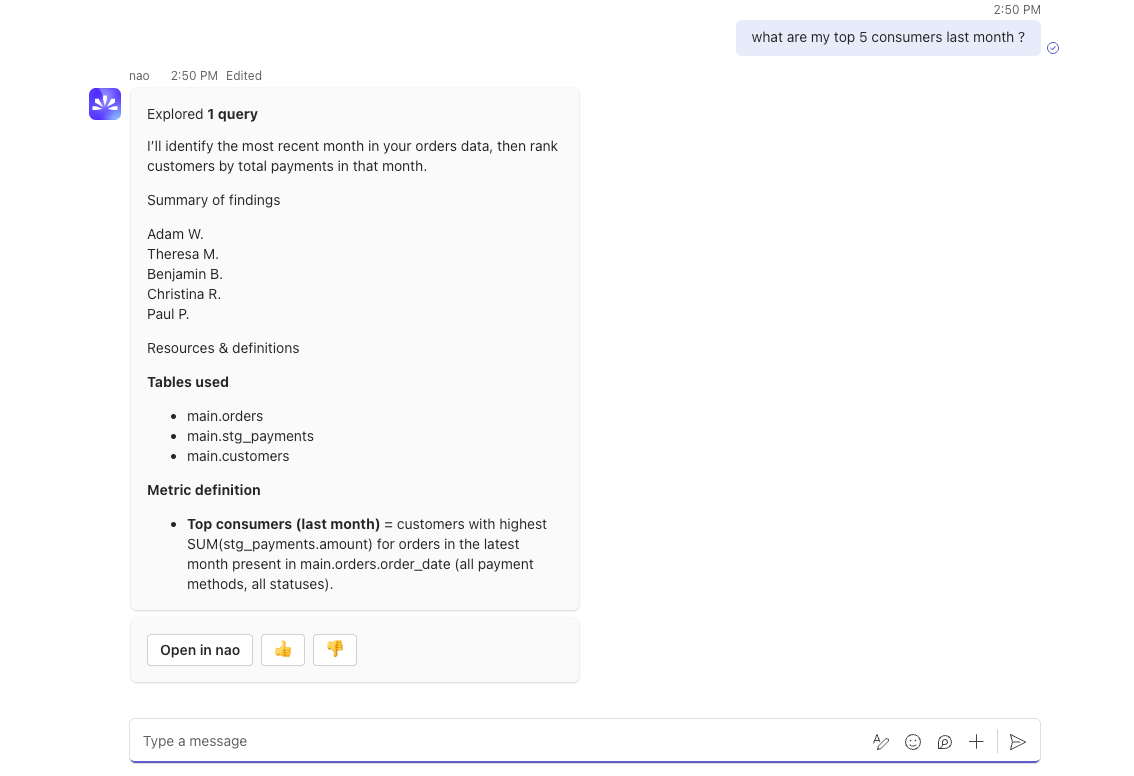Toggle thumbs-down feedback on nao's answer
Viewport: 1134px width, 776px height.
coord(334,650)
